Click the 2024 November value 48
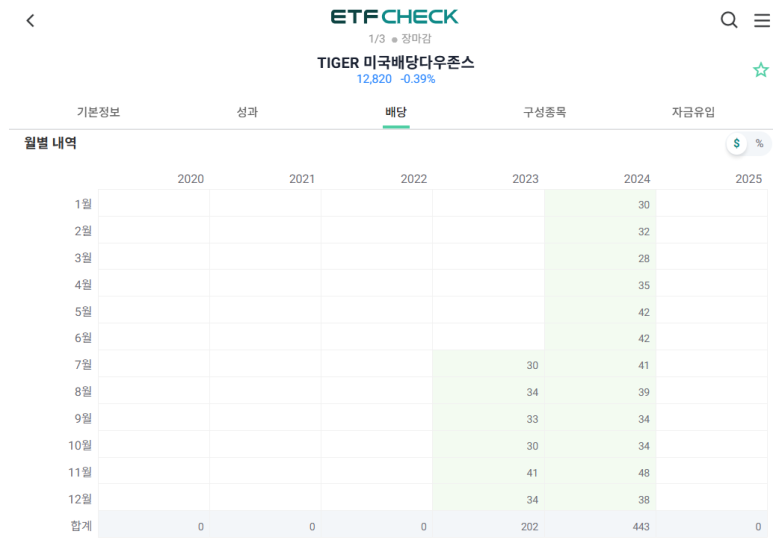Screen dimensions: 773x546 point(644,473)
